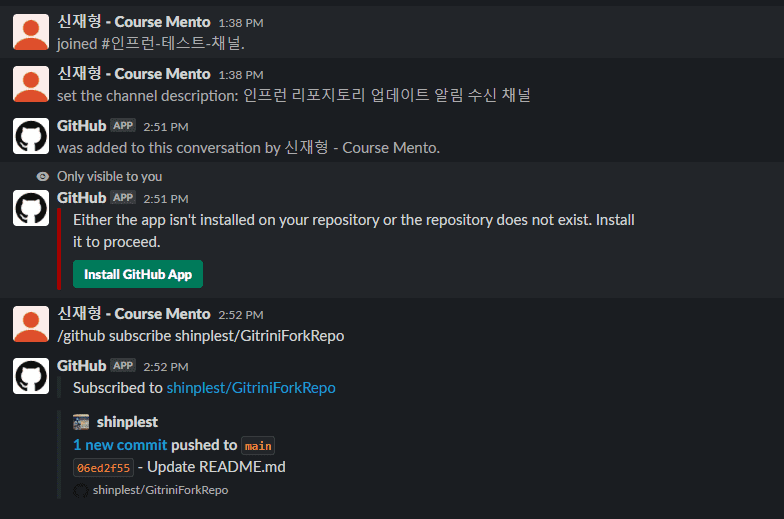This screenshot has width=784, height=519.
Task: Click 신재형's avatar on the joined-channel message
Action: click(x=31, y=32)
